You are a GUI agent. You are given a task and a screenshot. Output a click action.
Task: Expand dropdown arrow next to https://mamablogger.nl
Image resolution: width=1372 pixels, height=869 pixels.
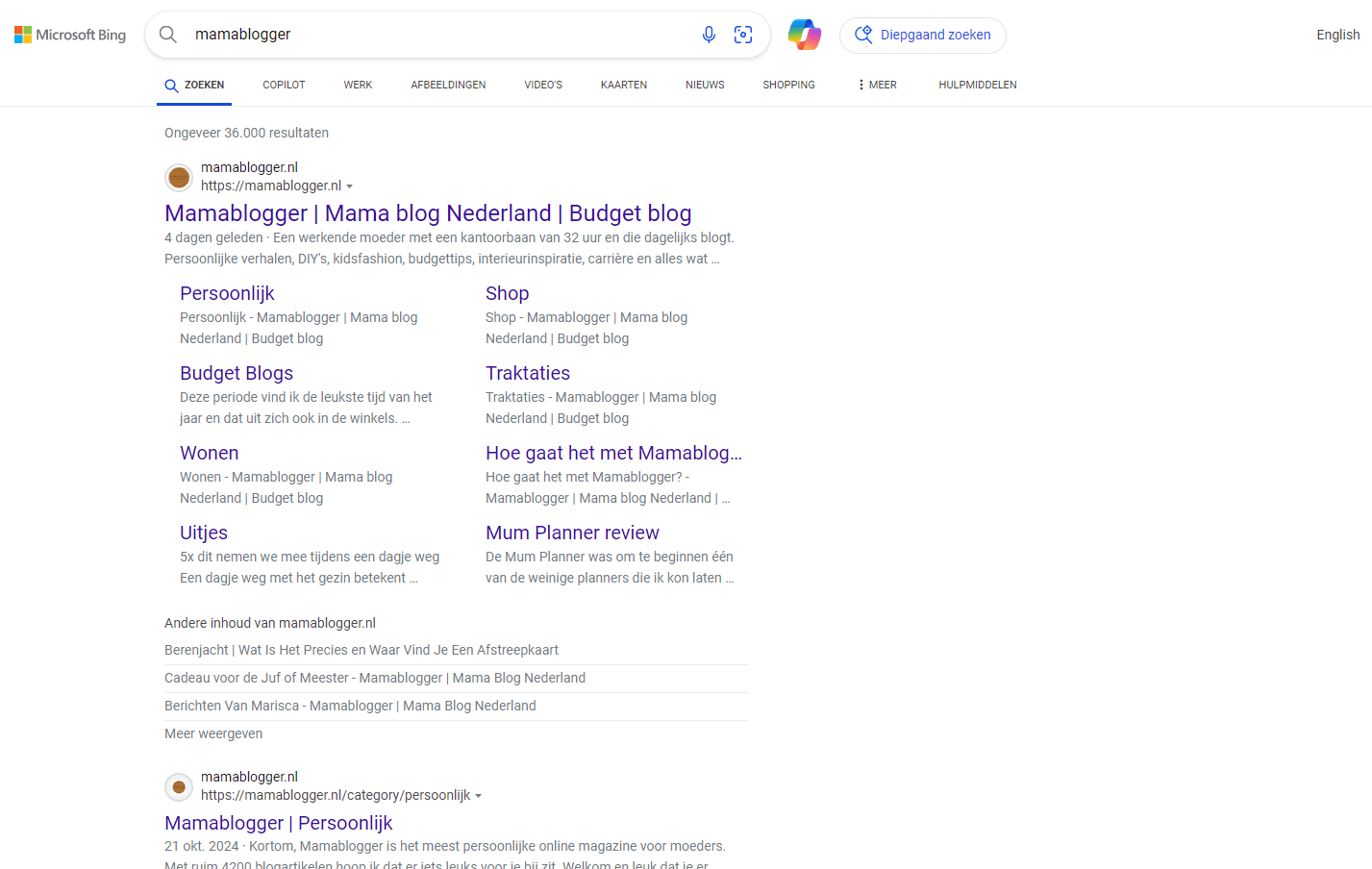coord(350,186)
